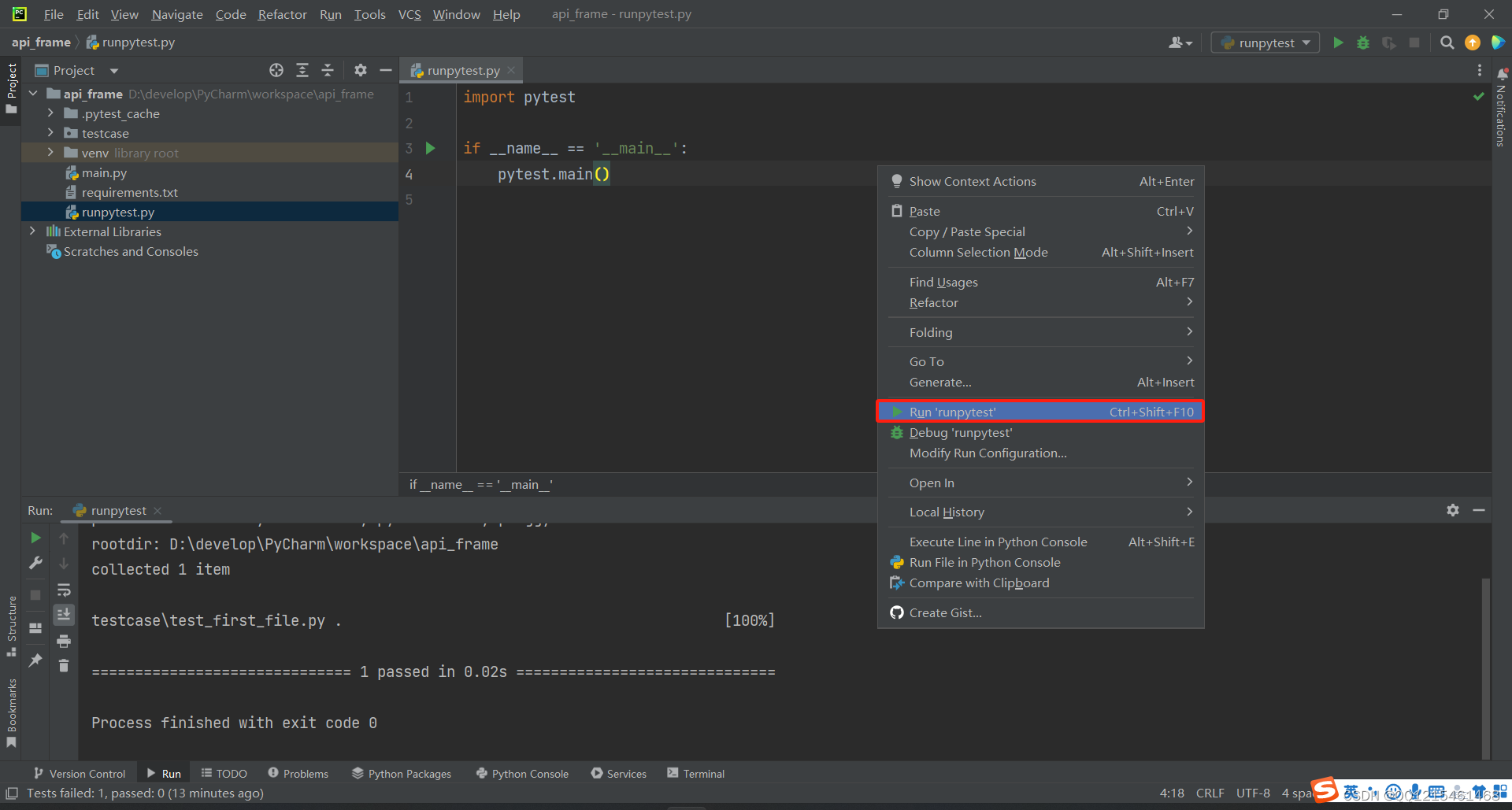Click Select Opened File target icon
The image size is (1512, 810).
276,70
